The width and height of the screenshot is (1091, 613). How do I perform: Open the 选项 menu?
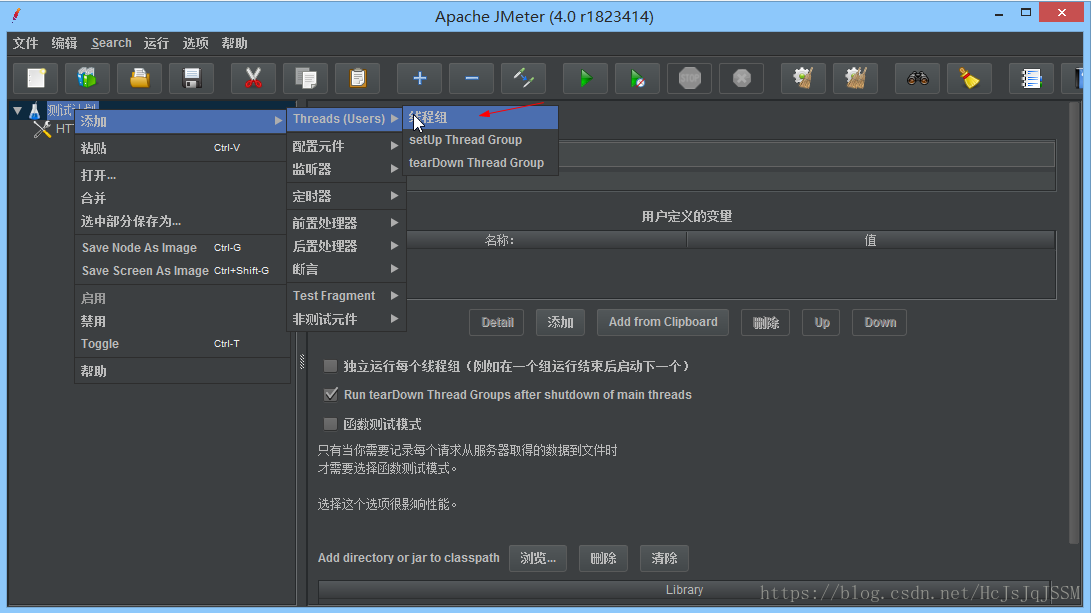point(196,43)
